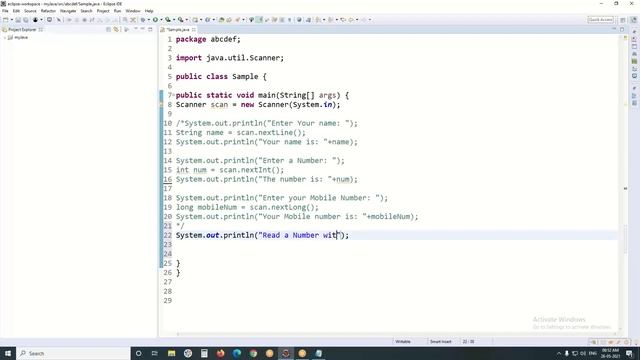Open the Search menu

[86, 11]
